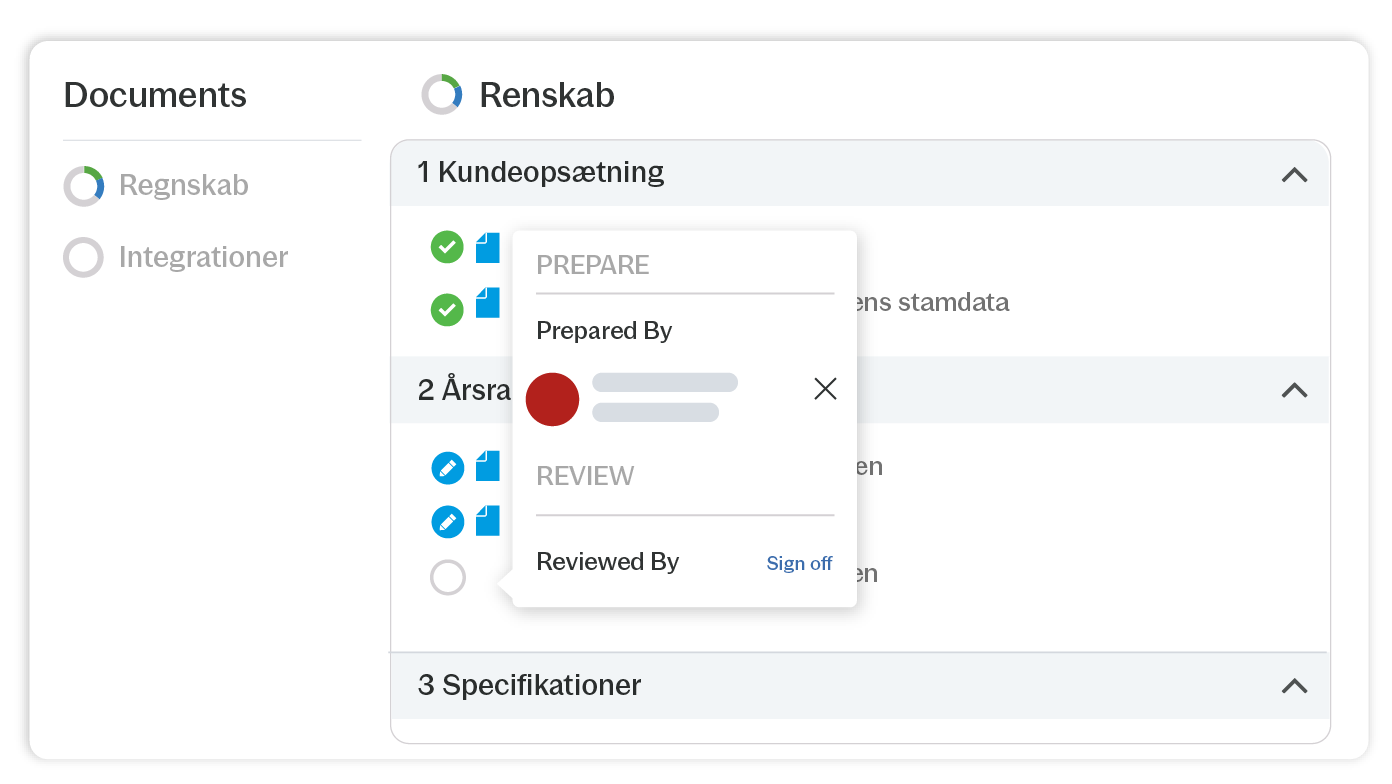Viewport: 1392px width, 784px height.
Task: Select the empty grey status circle
Action: point(447,577)
